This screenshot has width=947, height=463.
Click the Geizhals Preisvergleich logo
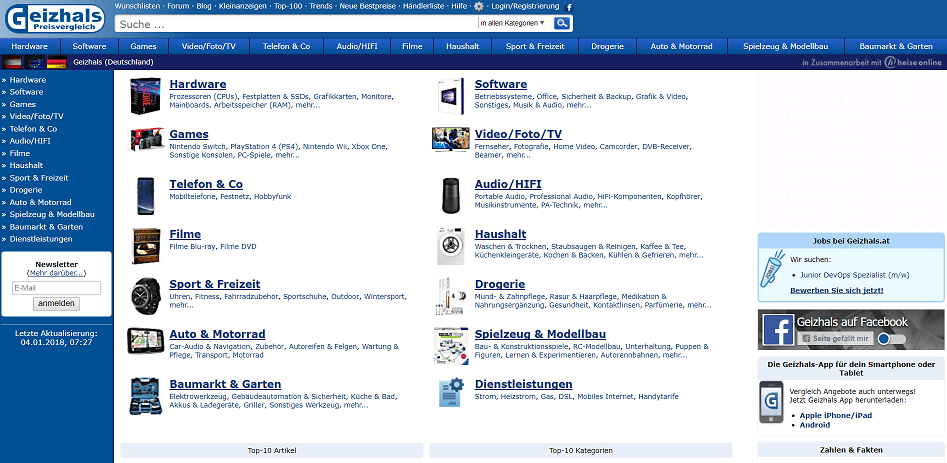coord(55,19)
